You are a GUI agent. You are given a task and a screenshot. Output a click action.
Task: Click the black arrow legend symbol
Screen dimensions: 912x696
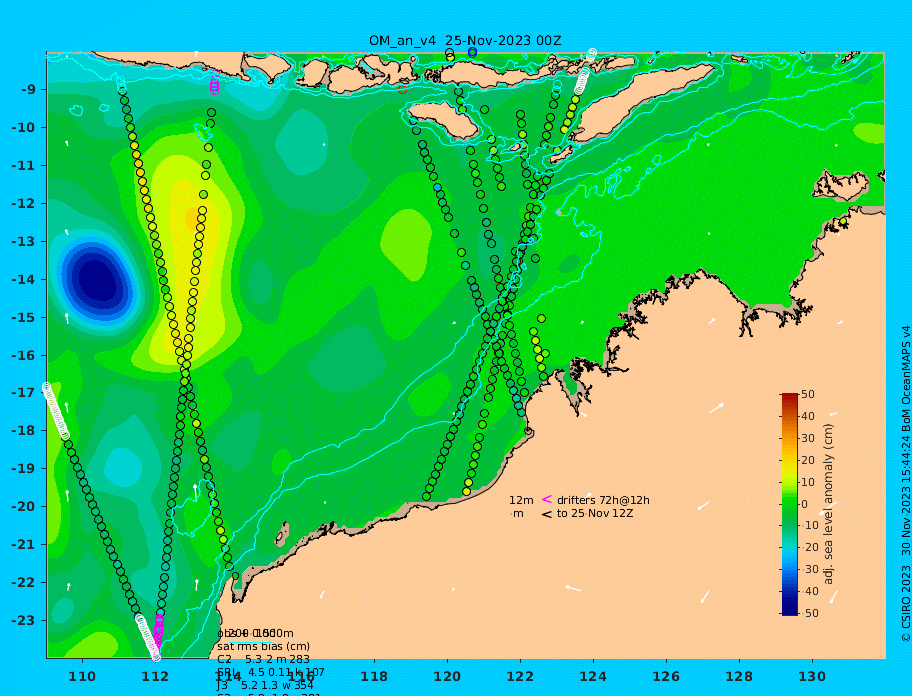547,514
